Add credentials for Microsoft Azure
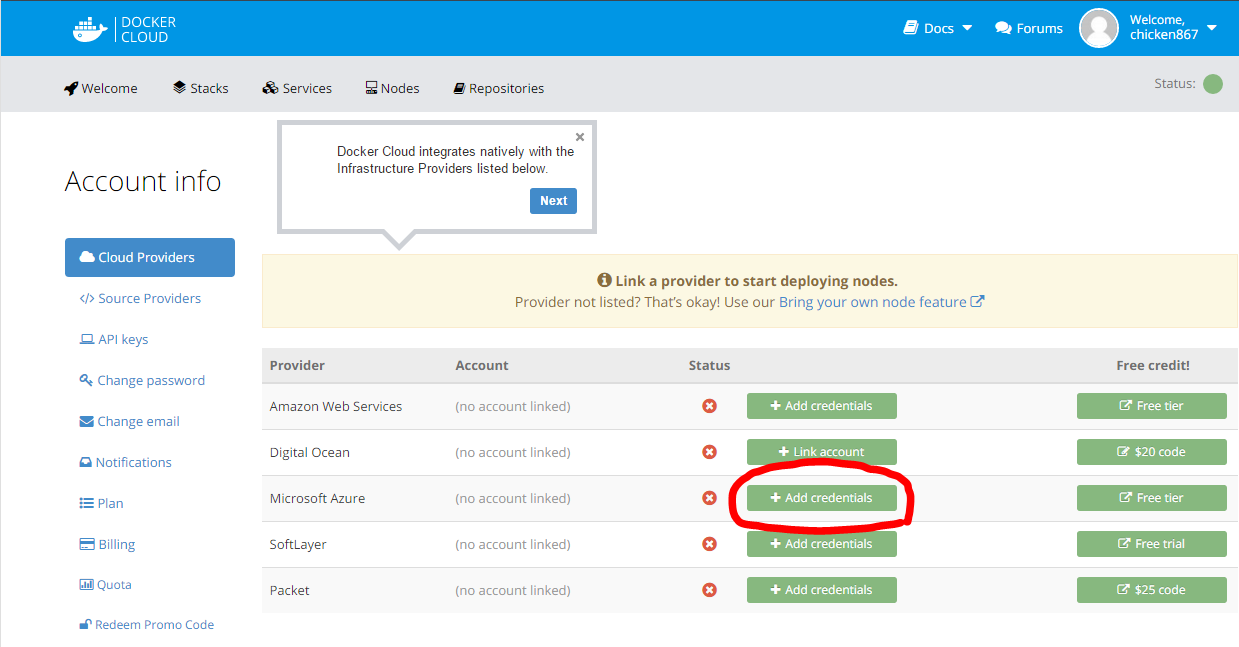The height and width of the screenshot is (647, 1239). click(821, 498)
